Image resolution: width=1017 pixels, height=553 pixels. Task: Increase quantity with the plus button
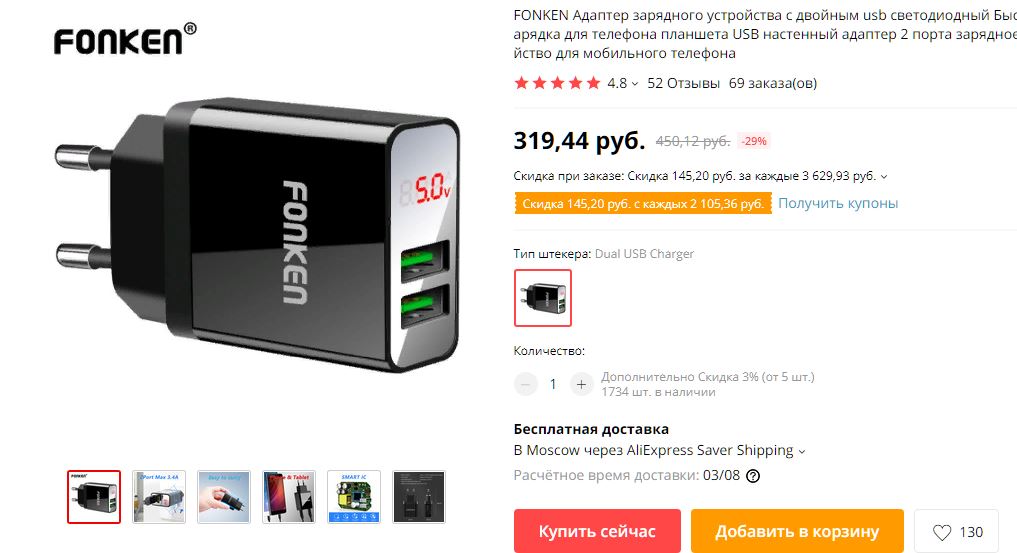pyautogui.click(x=581, y=384)
